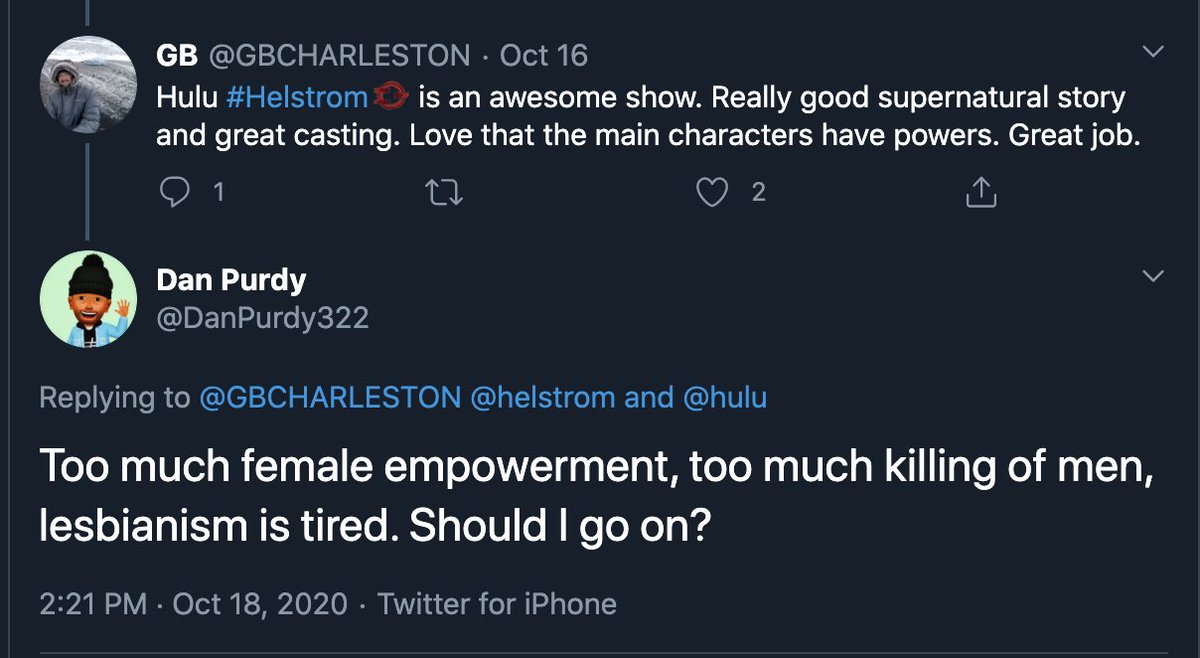Click @GBCHARLESTON in the Replying to line
The height and width of the screenshot is (658, 1200).
(x=331, y=398)
